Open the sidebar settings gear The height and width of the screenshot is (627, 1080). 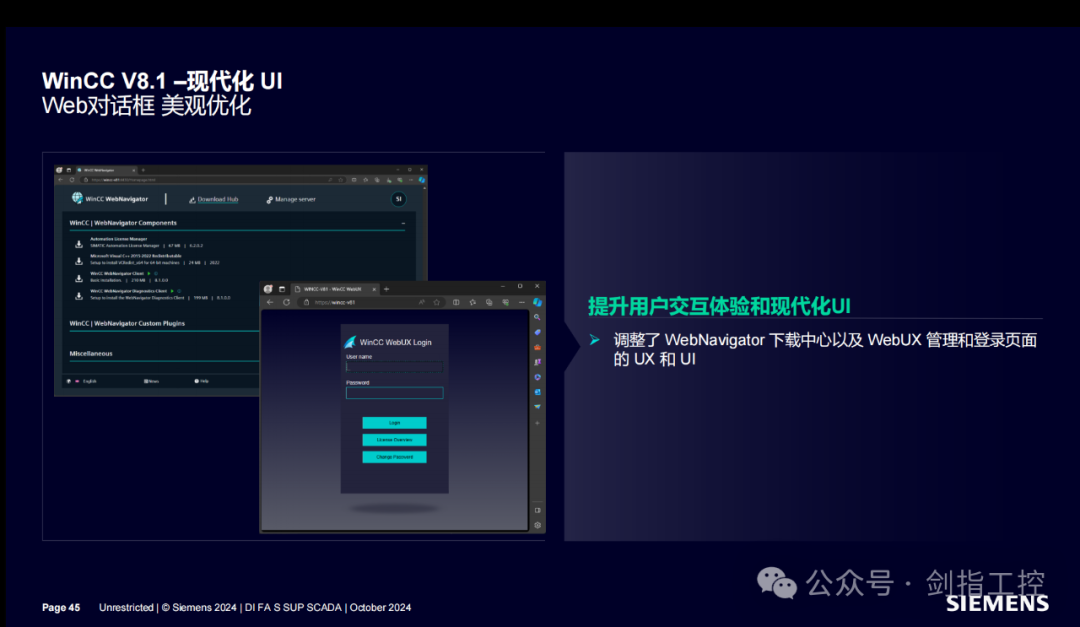[x=538, y=524]
